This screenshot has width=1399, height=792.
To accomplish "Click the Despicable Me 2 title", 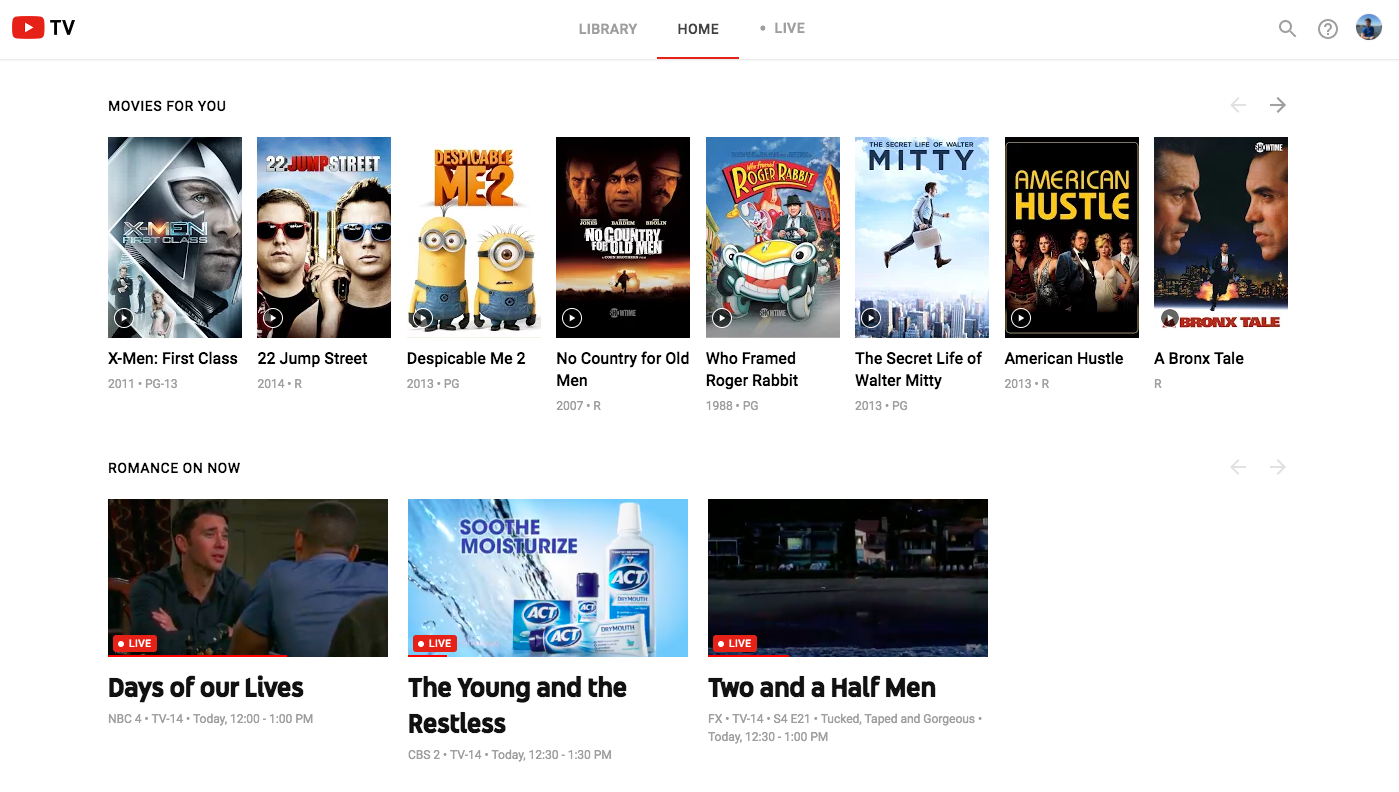I will [x=466, y=358].
